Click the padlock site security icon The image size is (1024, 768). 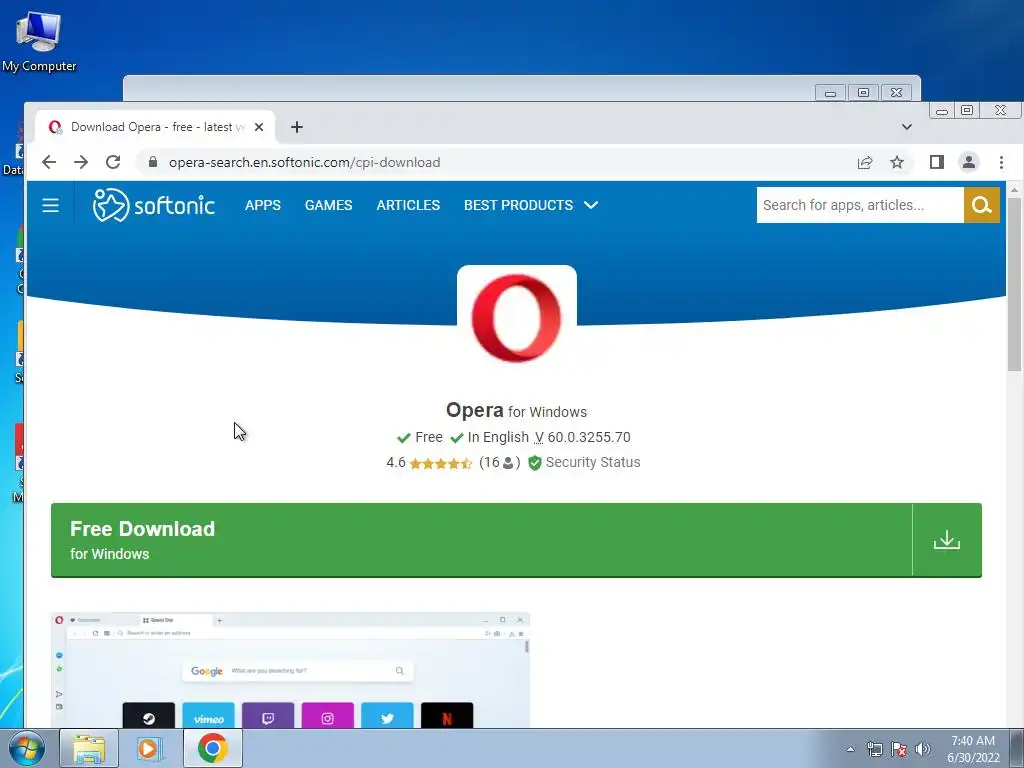[x=153, y=162]
